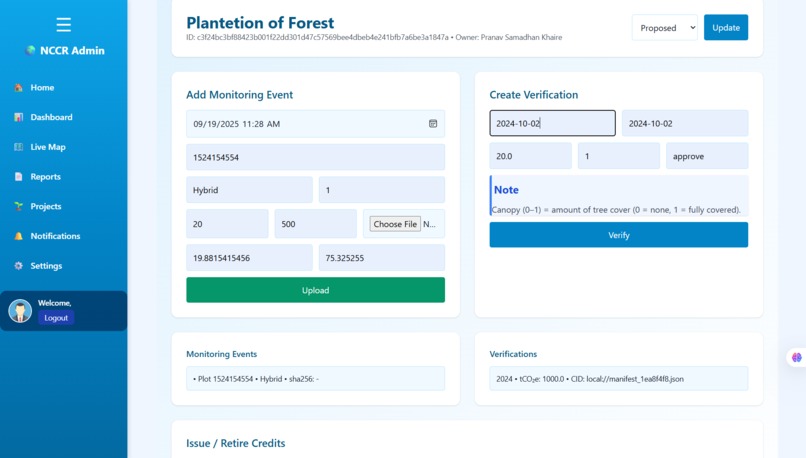Open the calendar picker in datetime field
The width and height of the screenshot is (806, 458).
433,123
